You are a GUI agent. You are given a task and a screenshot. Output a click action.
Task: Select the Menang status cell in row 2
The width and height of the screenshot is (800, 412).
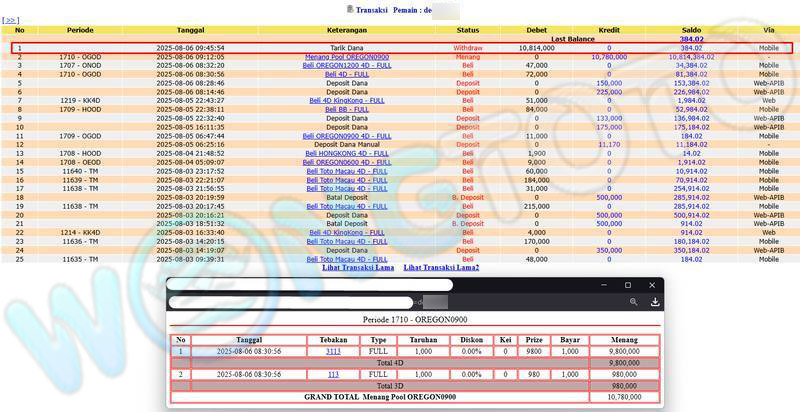coord(468,57)
